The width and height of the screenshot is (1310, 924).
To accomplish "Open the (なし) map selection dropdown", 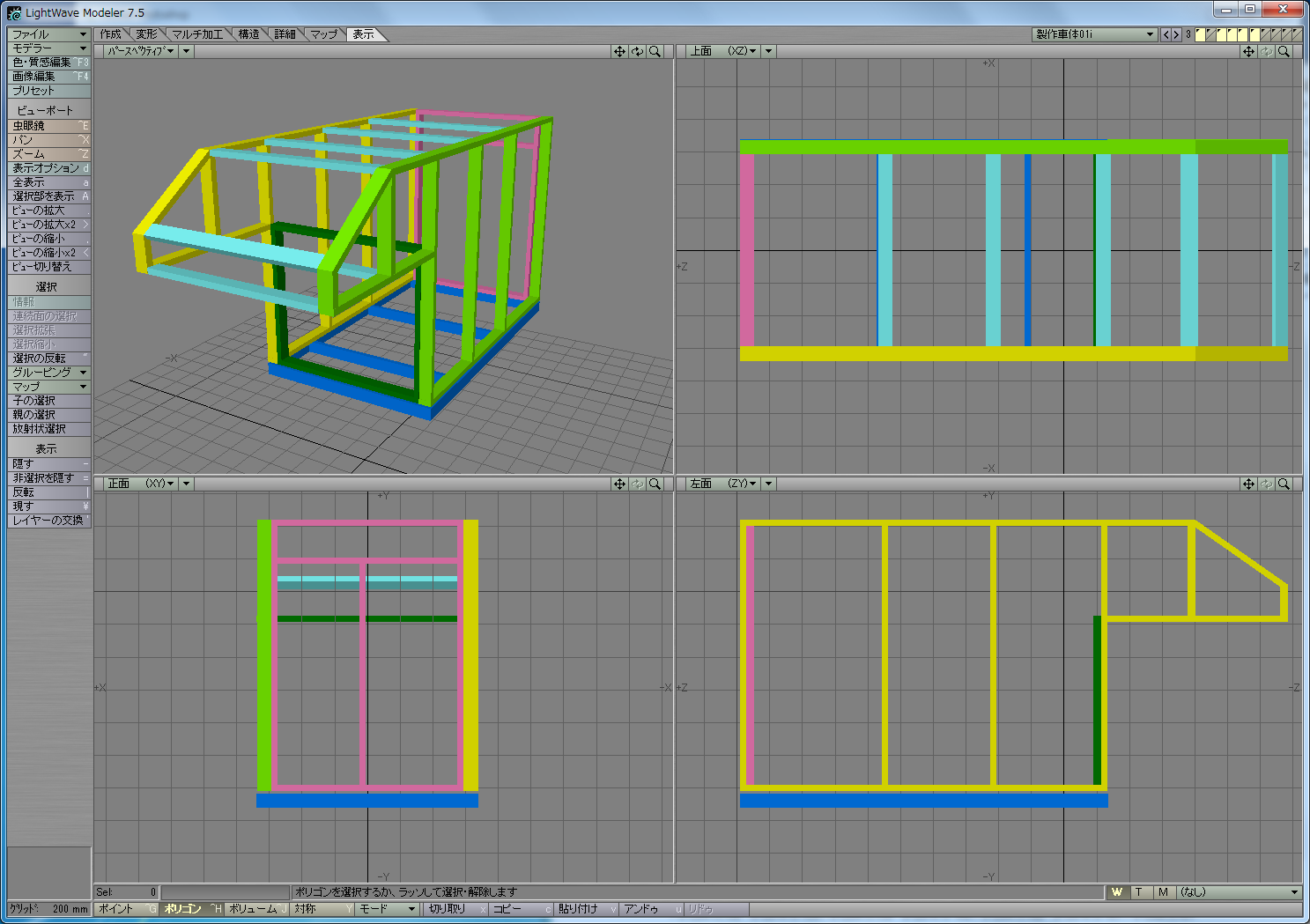I will pyautogui.click(x=1239, y=892).
